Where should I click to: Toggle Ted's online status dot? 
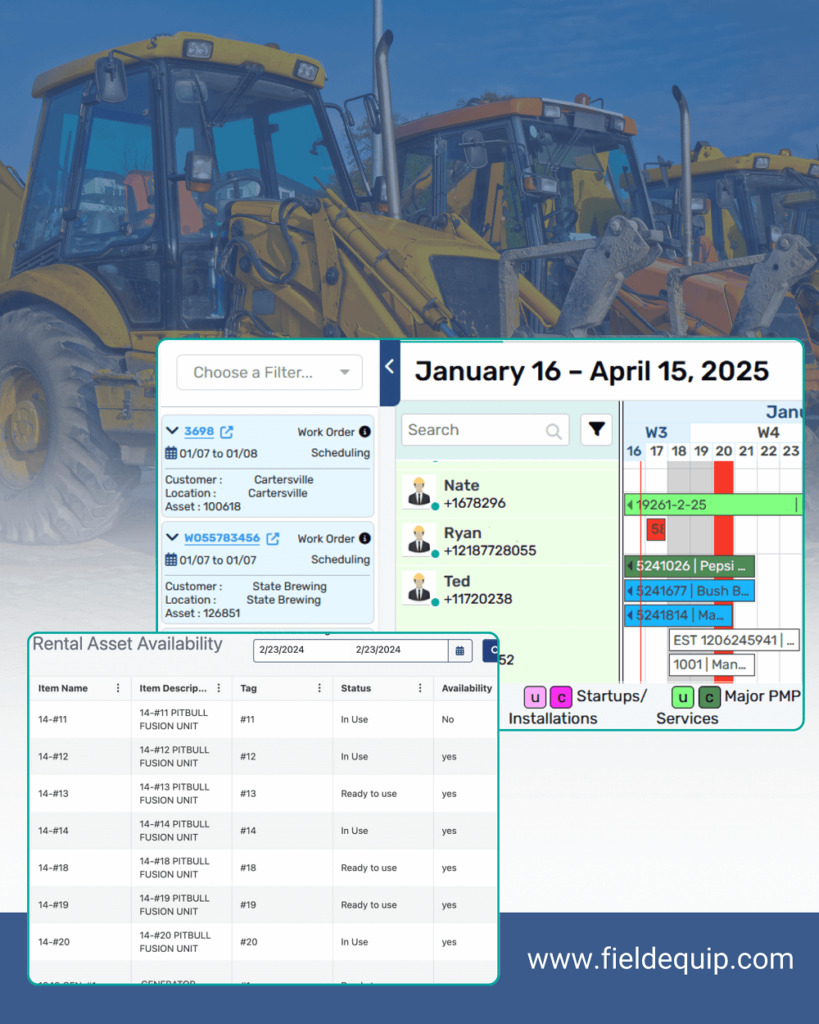point(434,602)
